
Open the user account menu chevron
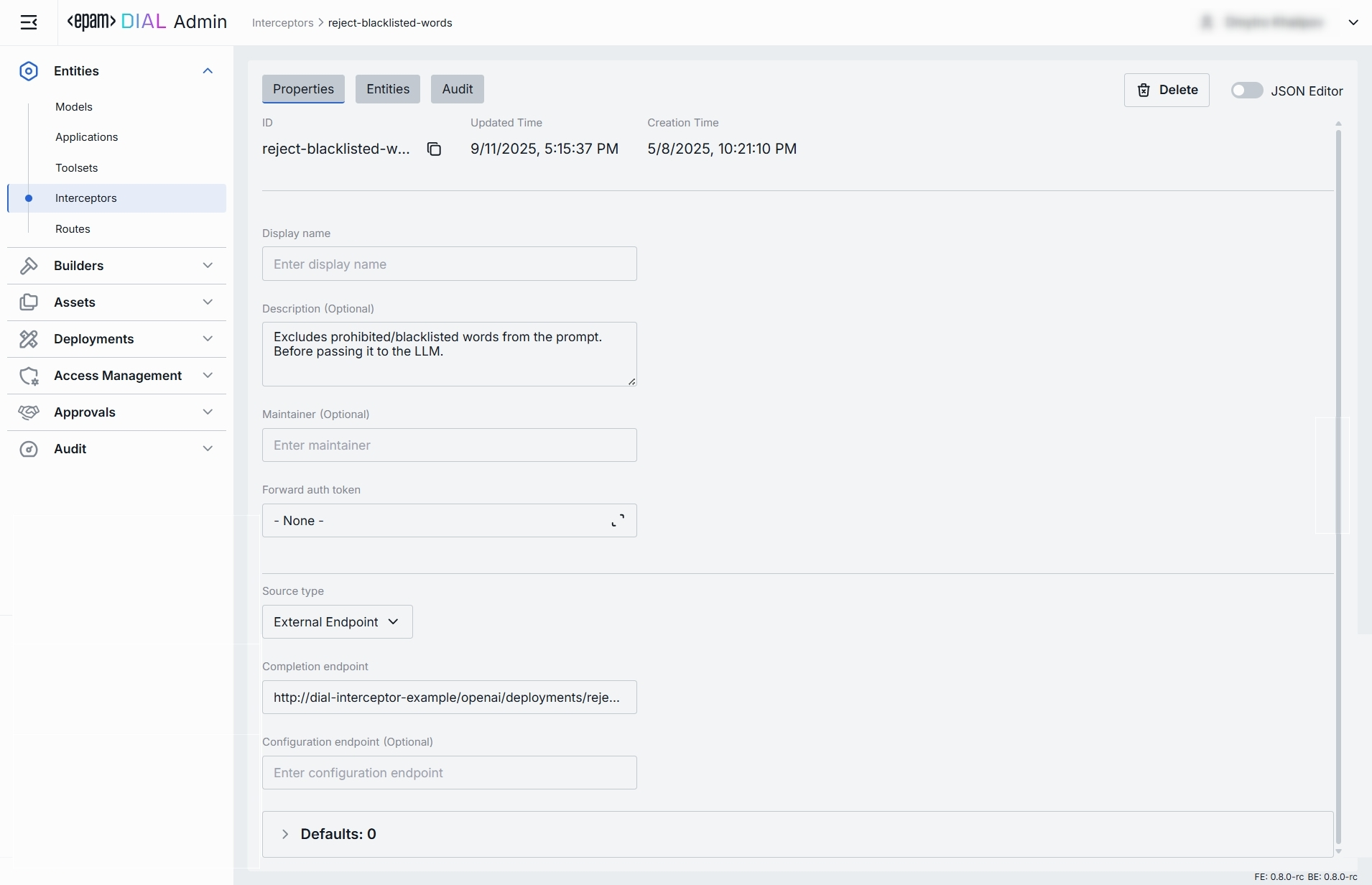coord(1353,23)
